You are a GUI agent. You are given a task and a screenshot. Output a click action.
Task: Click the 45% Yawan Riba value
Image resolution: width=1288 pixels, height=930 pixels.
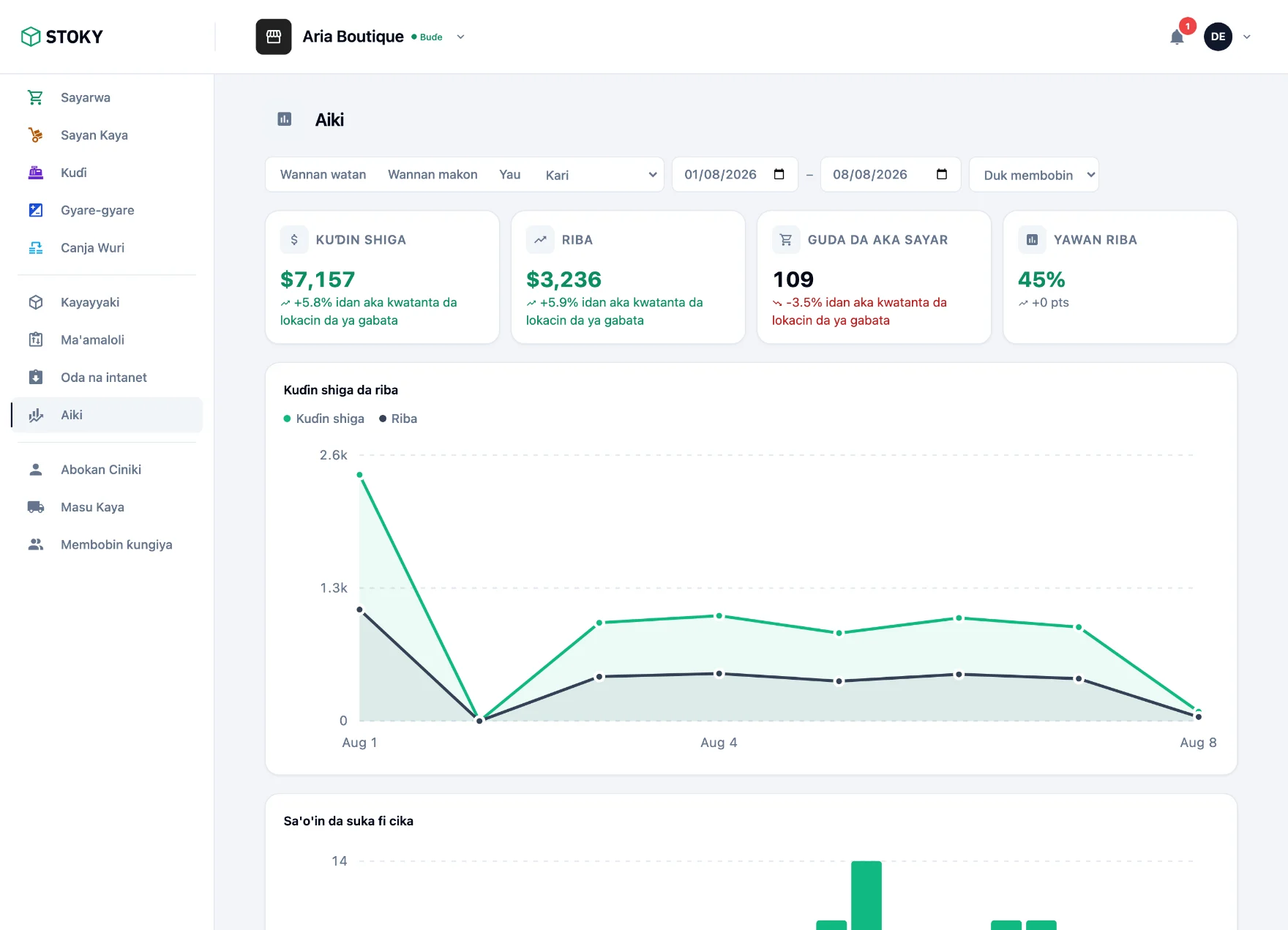click(1041, 279)
